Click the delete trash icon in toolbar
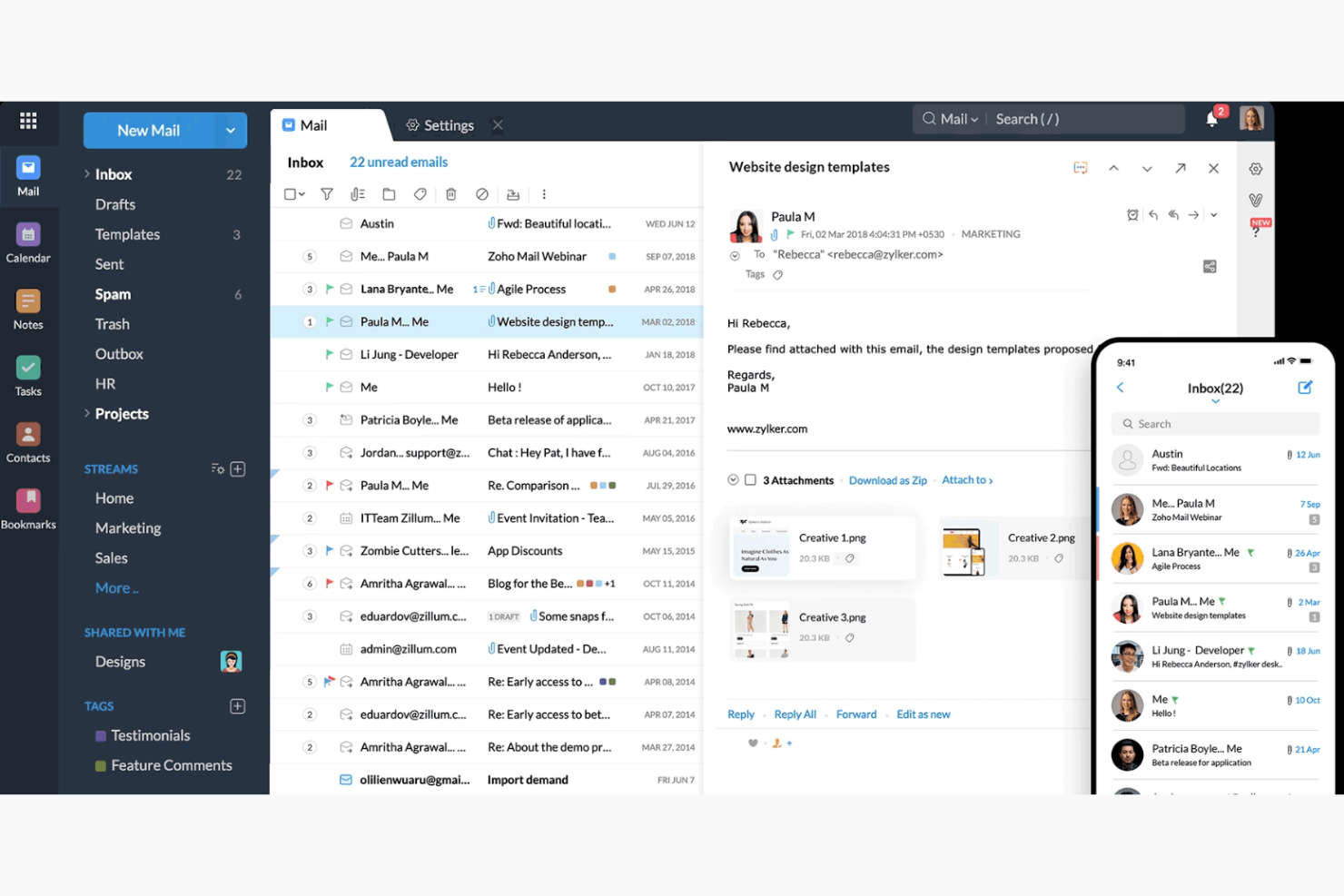1344x896 pixels. coord(450,194)
